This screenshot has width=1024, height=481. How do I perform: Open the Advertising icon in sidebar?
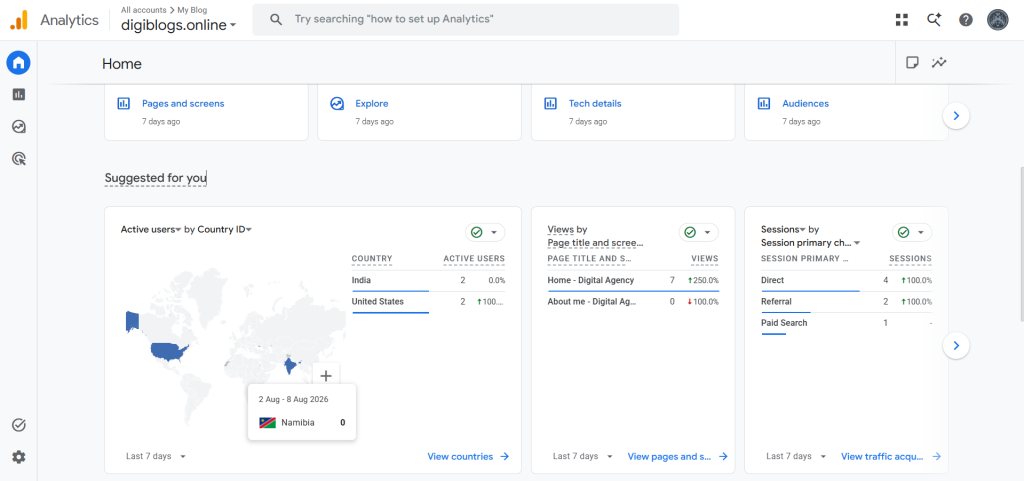click(18, 158)
